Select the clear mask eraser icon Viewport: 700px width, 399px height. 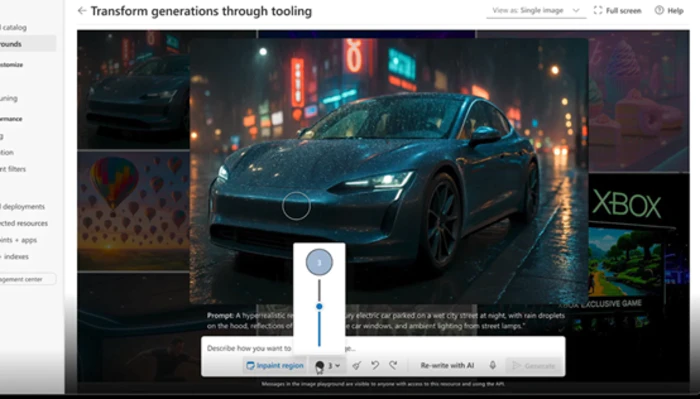(356, 366)
